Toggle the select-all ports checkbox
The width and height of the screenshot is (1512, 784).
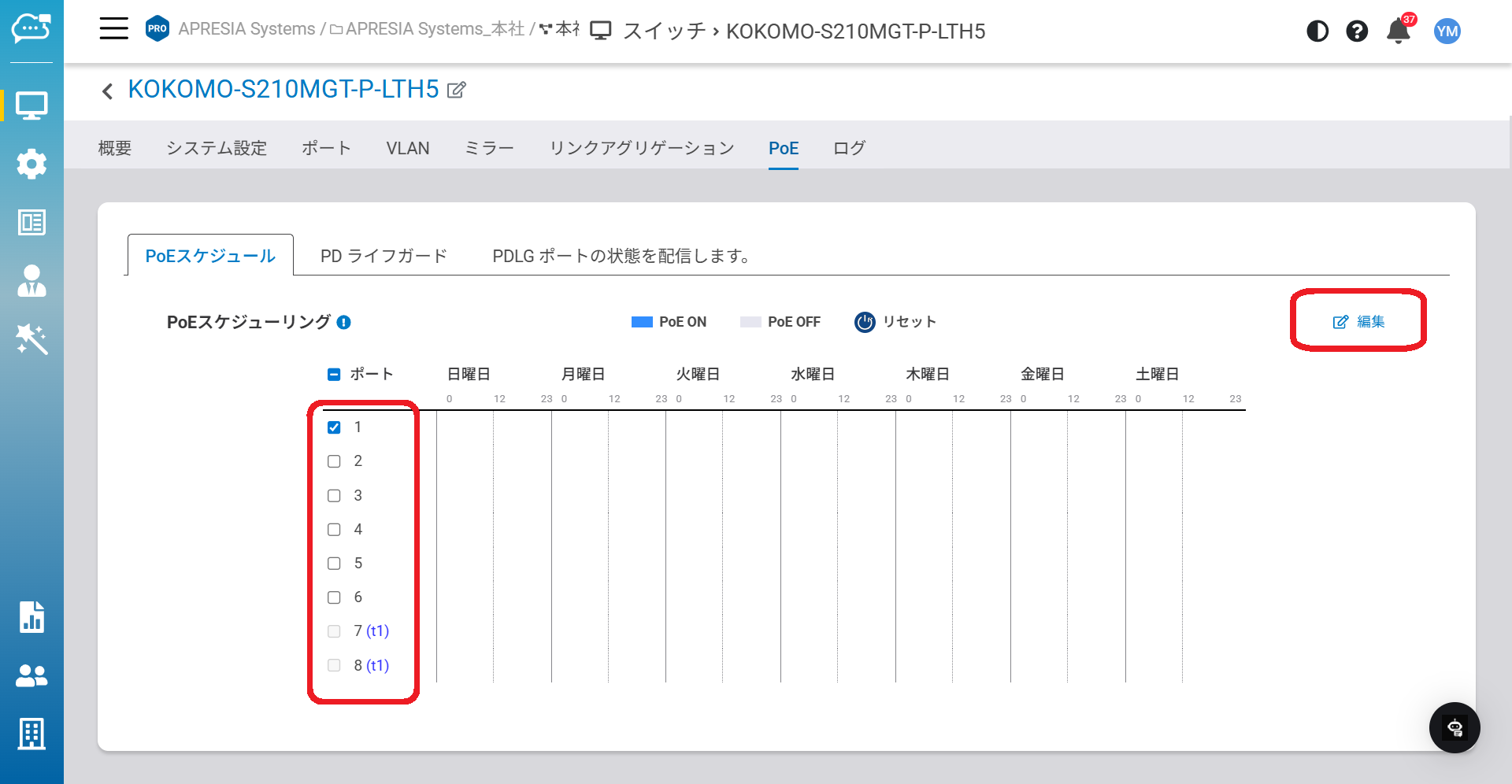pyautogui.click(x=334, y=375)
